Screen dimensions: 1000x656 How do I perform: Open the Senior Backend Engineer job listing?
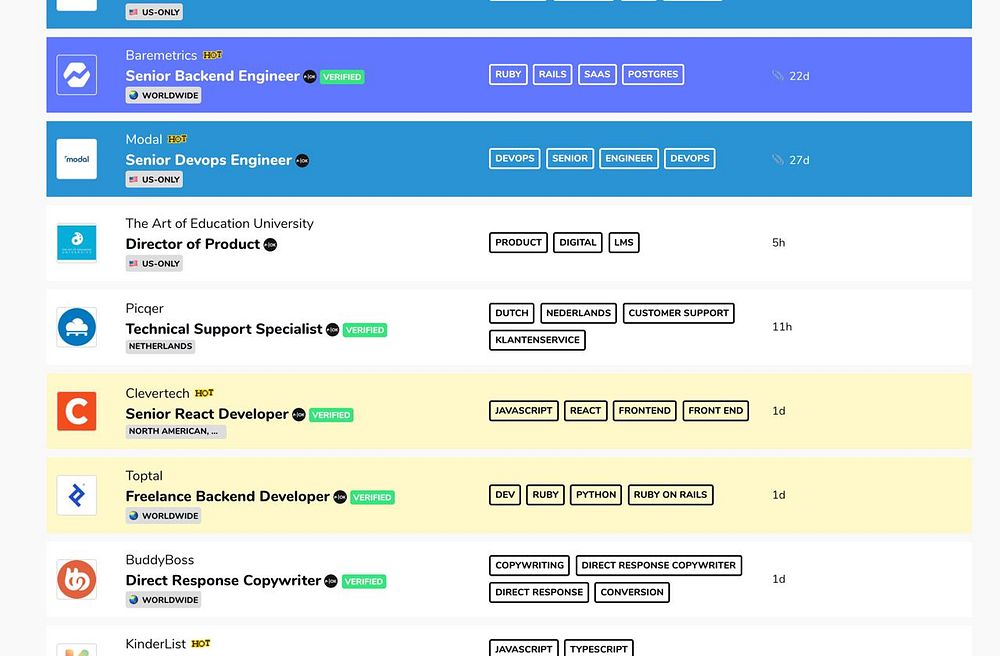click(212, 76)
